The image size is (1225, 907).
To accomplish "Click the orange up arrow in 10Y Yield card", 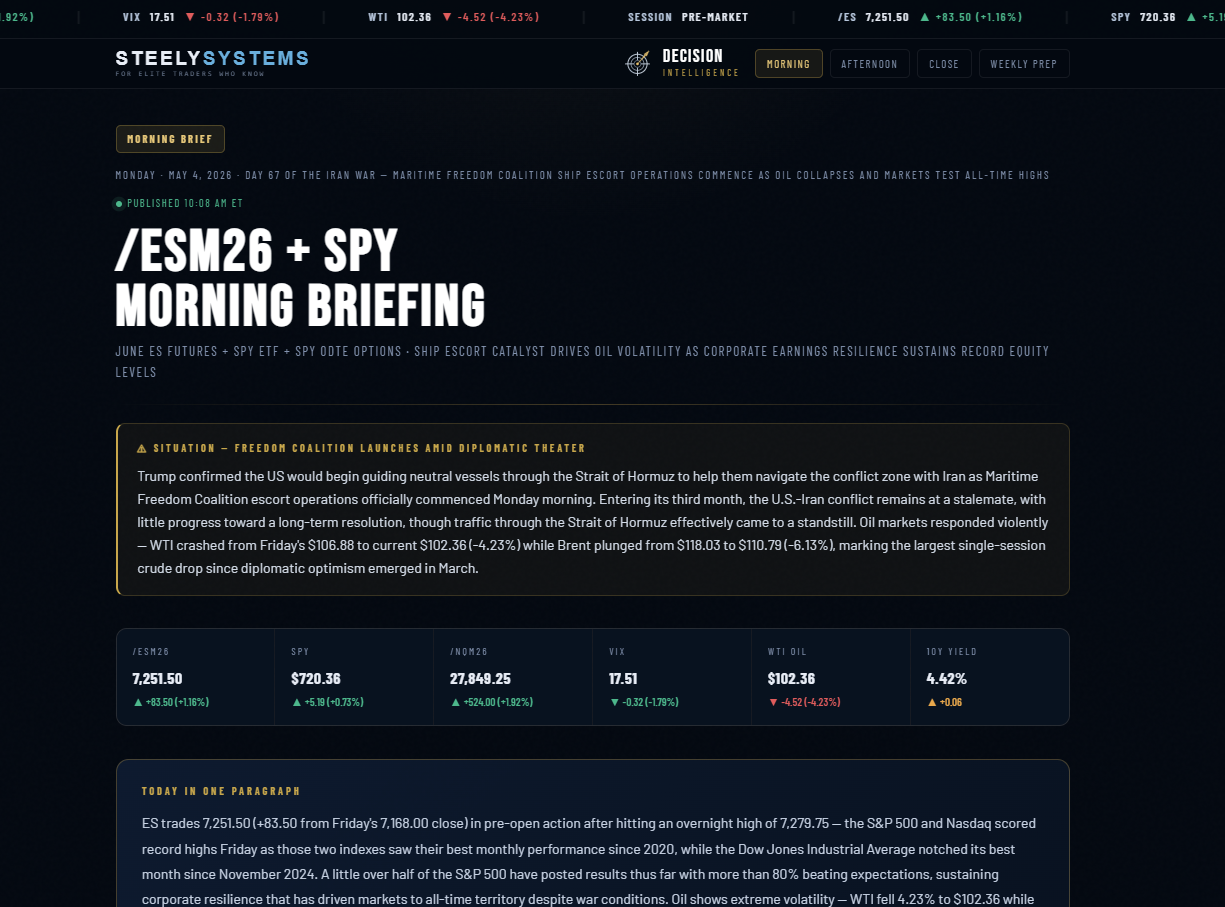I will click(x=932, y=702).
